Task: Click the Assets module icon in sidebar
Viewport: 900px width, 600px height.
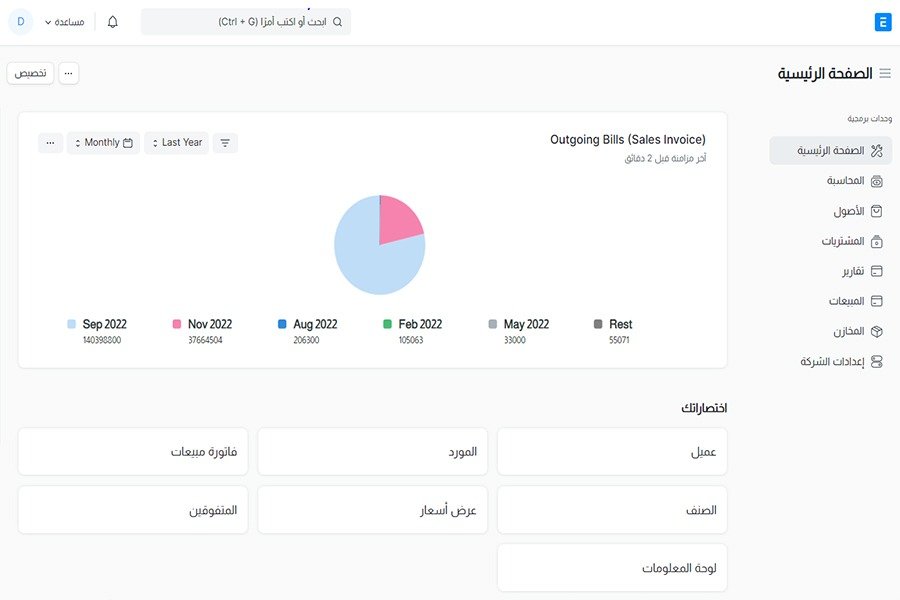Action: point(877,211)
